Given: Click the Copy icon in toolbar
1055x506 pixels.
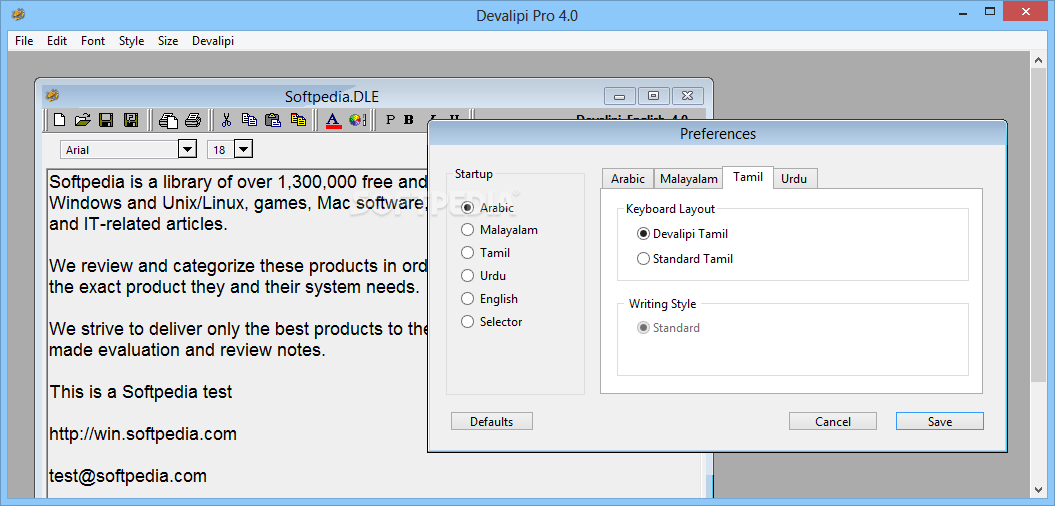Looking at the screenshot, I should [x=249, y=120].
